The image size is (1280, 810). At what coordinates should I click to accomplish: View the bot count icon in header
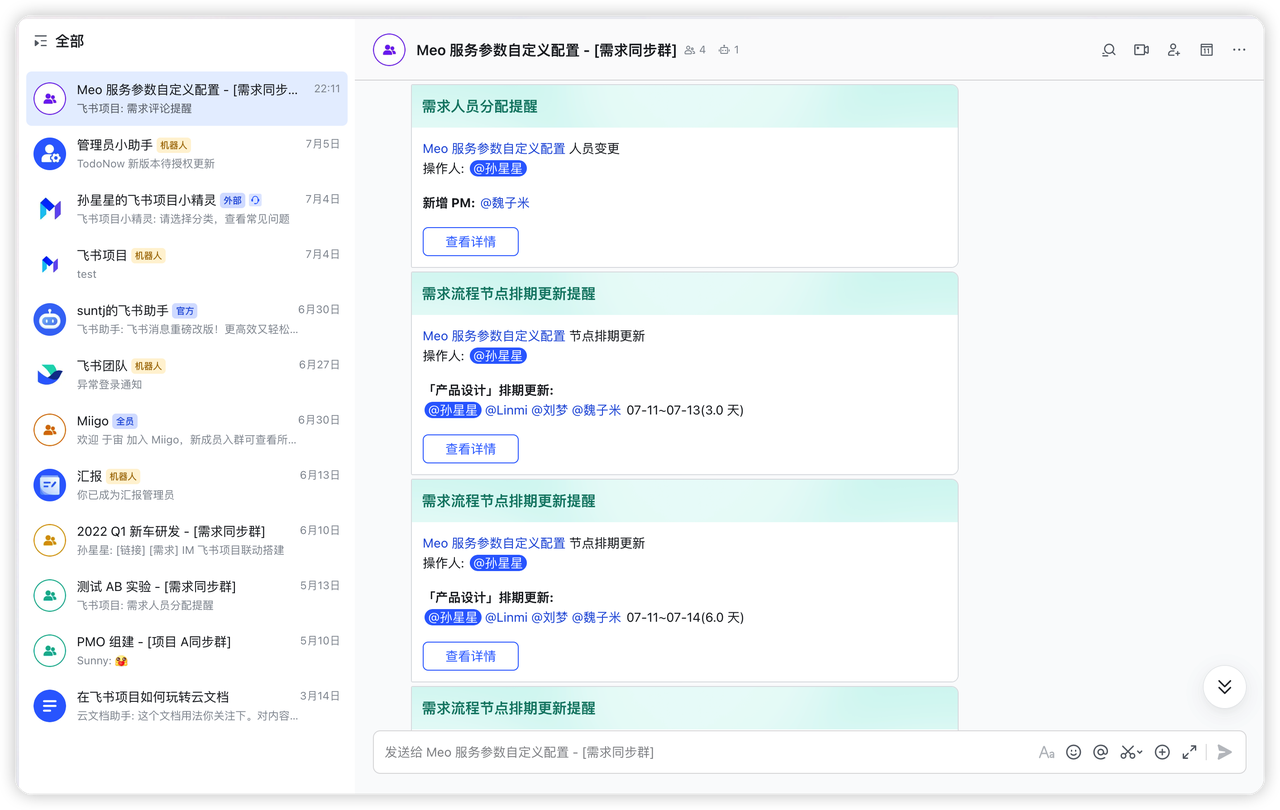(x=729, y=50)
